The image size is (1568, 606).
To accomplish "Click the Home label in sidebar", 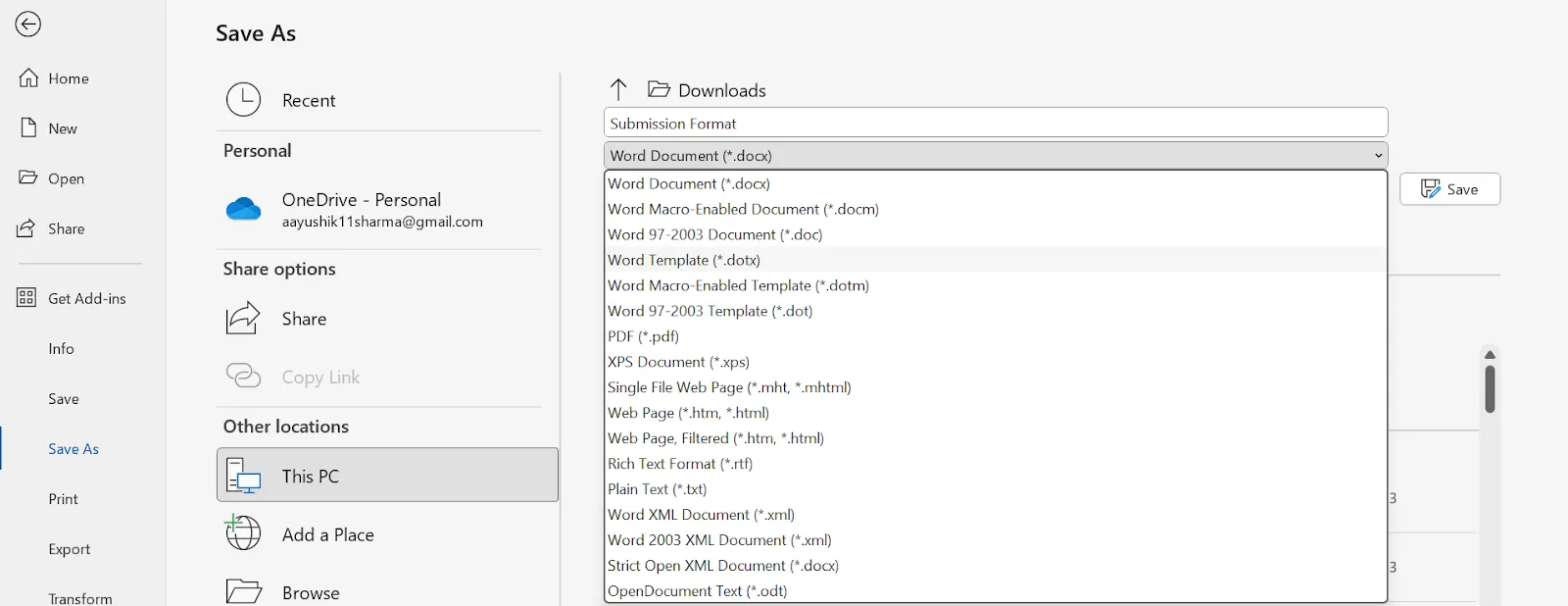I will tap(69, 78).
